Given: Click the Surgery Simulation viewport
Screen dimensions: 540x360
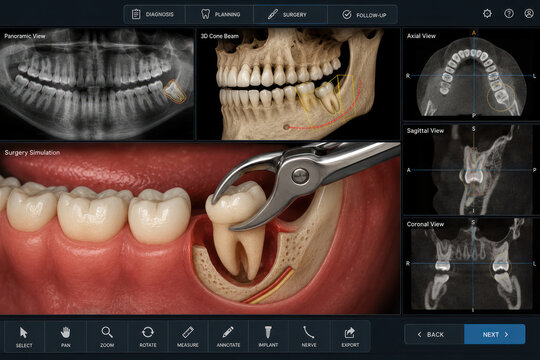Looking at the screenshot, I should (200, 228).
